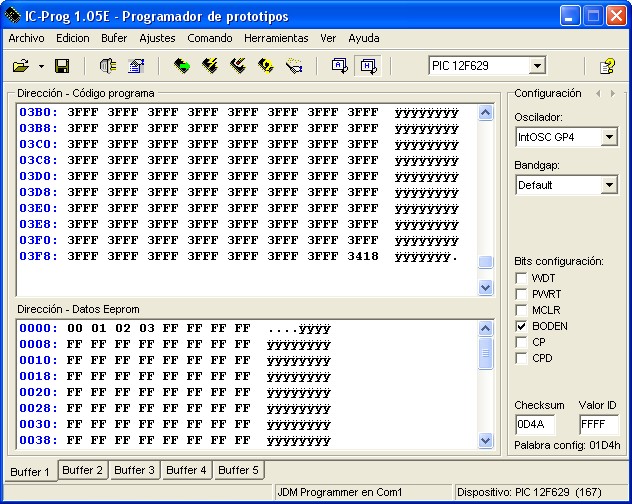This screenshot has width=632, height=504.
Task: Click the Valor ID input field
Action: 598,424
